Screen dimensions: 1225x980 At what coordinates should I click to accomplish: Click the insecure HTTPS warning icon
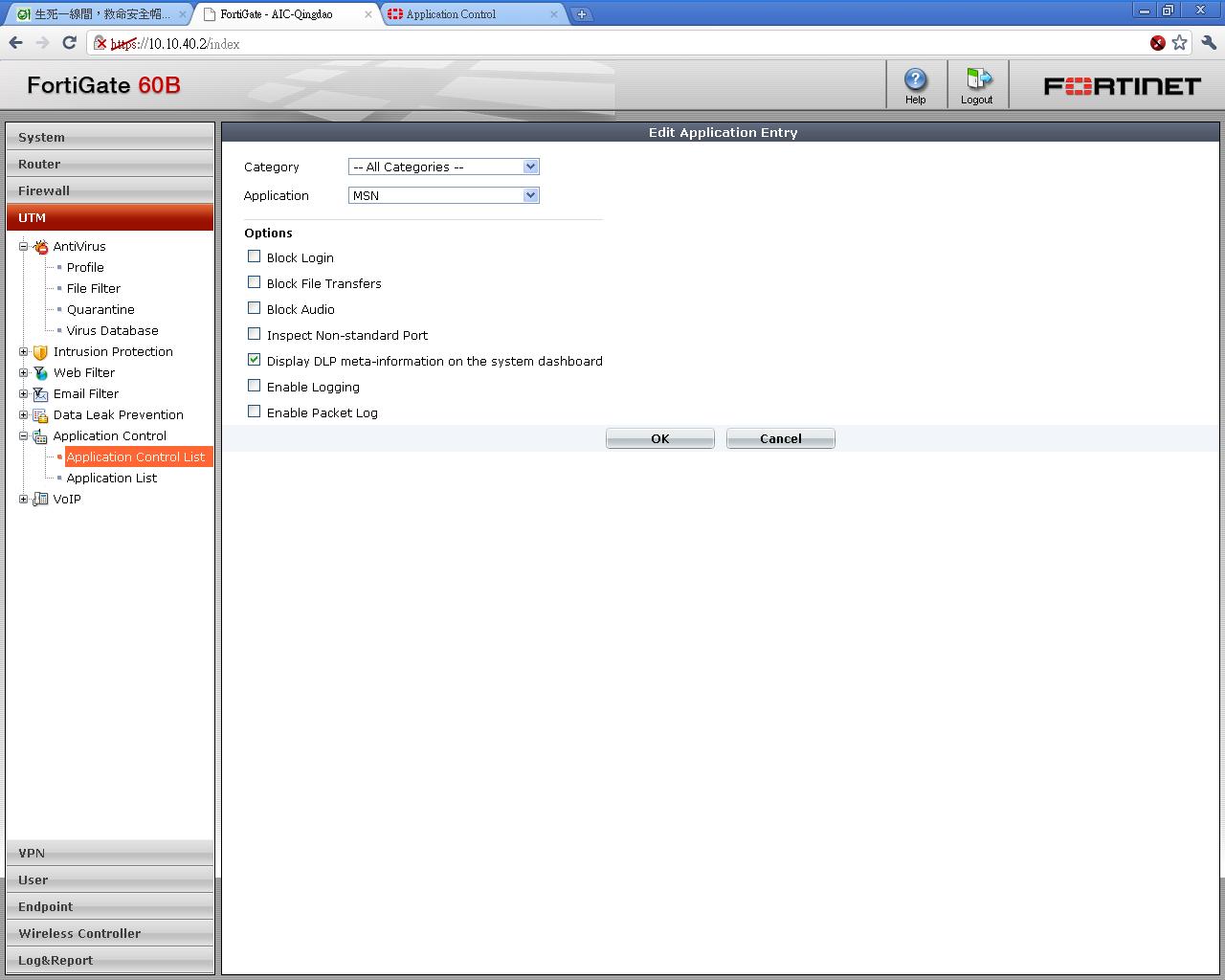[100, 43]
